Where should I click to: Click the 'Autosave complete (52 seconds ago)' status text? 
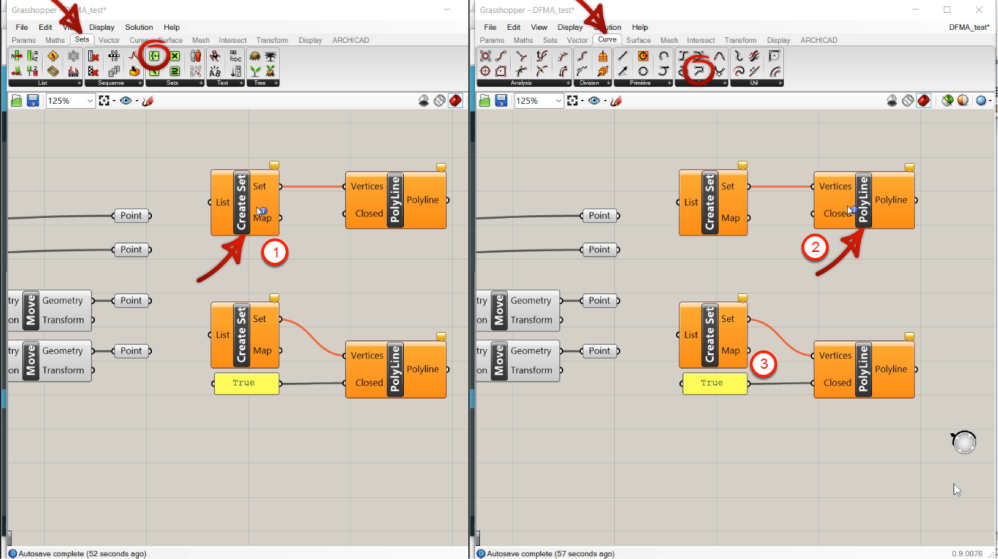click(x=82, y=554)
